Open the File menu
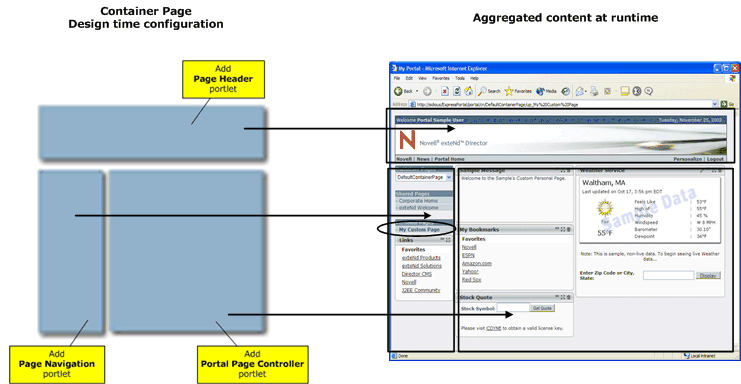Screen dimensions: 741x384 397,78
